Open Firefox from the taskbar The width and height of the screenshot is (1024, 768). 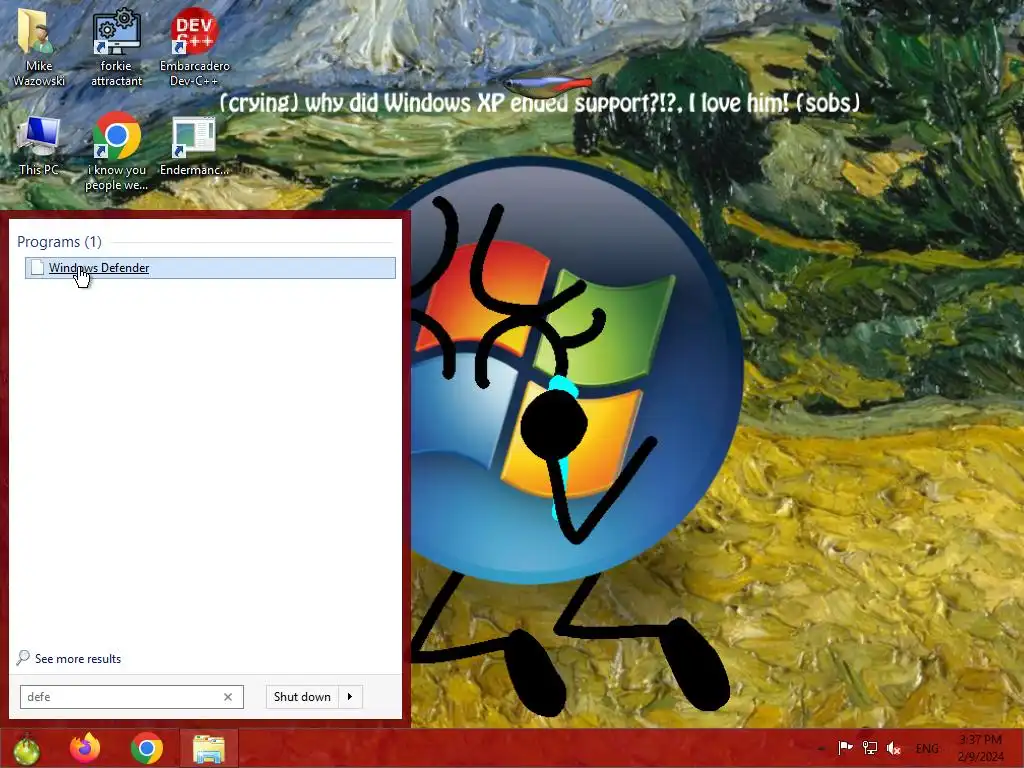(85, 748)
